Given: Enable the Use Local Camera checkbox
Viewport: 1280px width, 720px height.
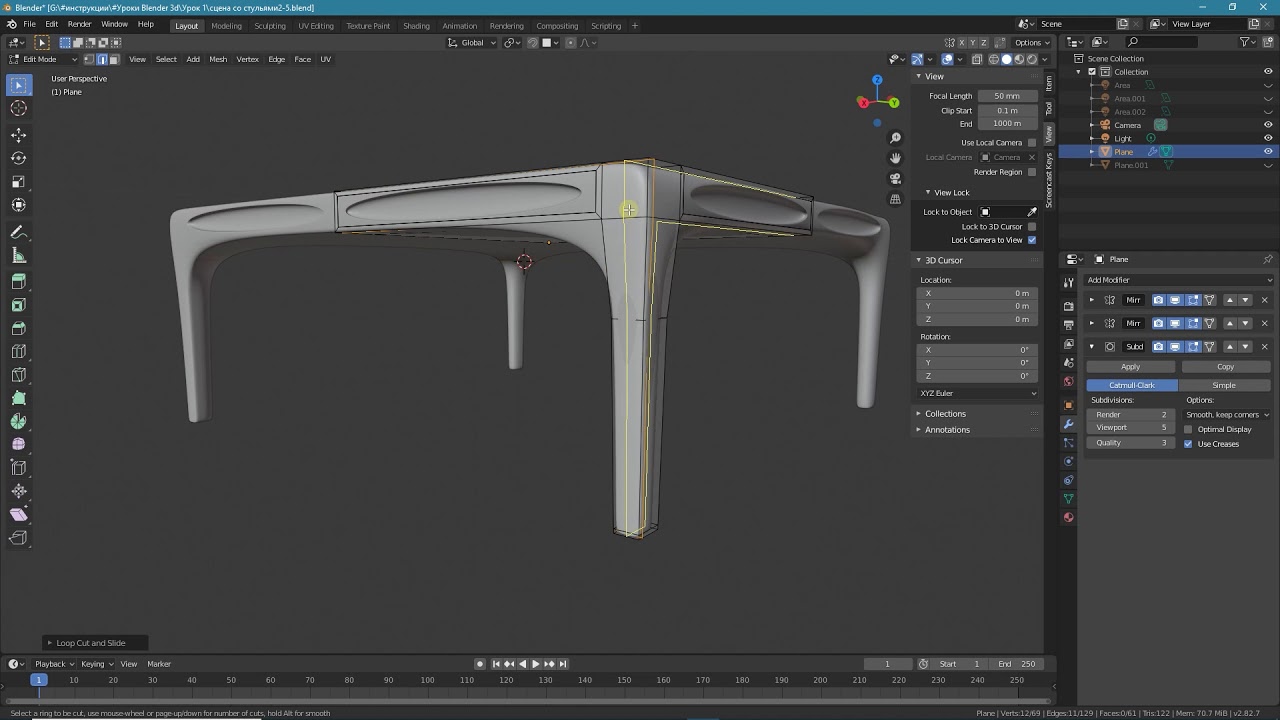Looking at the screenshot, I should 1032,143.
